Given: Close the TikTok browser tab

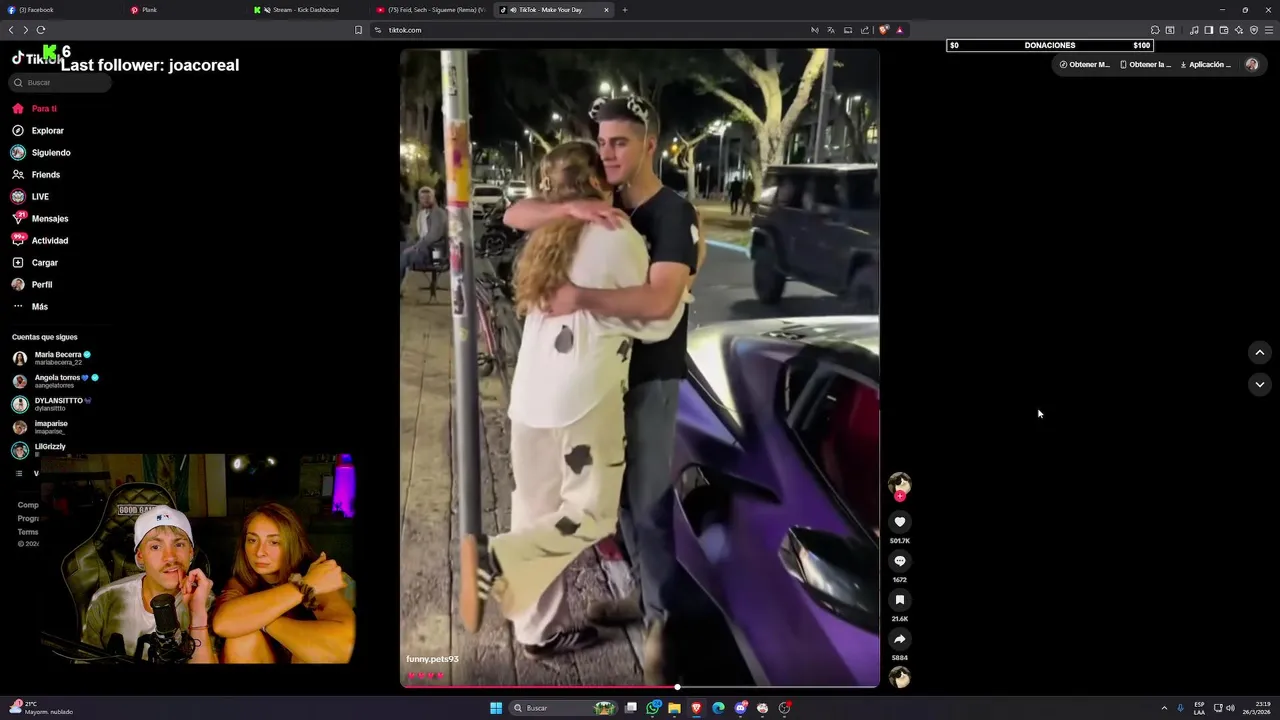Looking at the screenshot, I should point(606,10).
